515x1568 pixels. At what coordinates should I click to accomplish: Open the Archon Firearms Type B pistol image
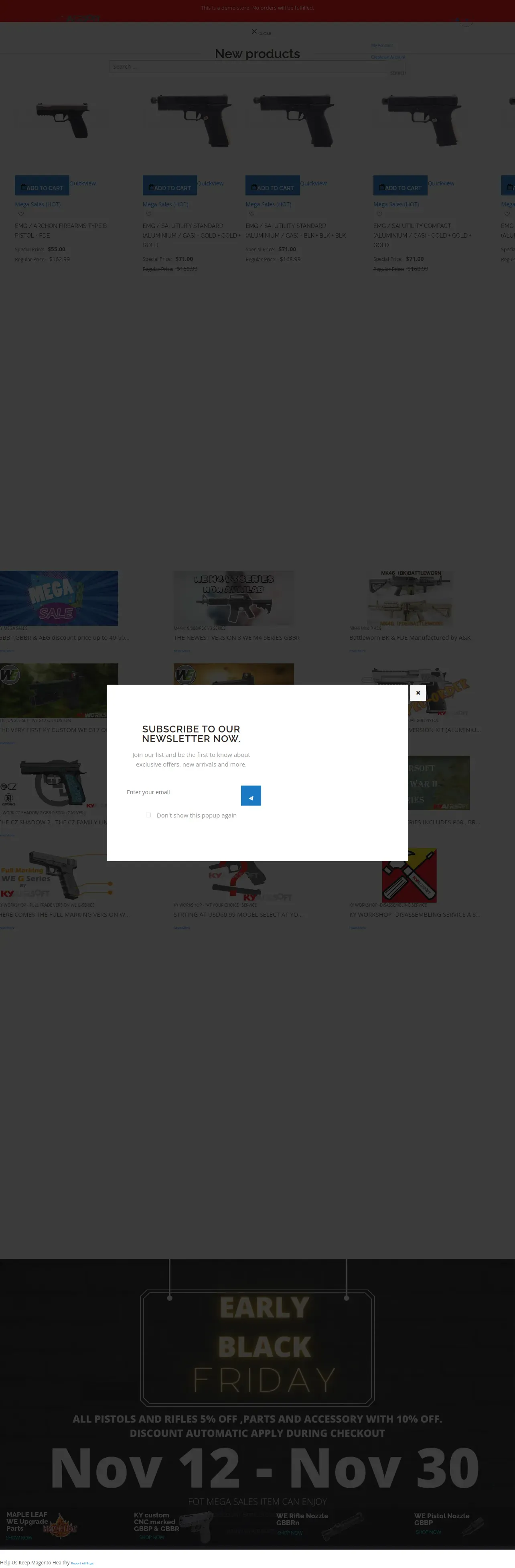pos(63,119)
